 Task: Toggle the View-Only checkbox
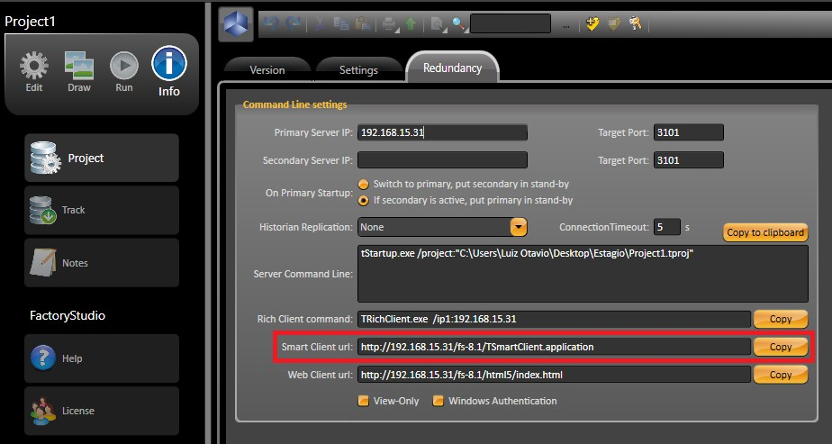click(363, 401)
